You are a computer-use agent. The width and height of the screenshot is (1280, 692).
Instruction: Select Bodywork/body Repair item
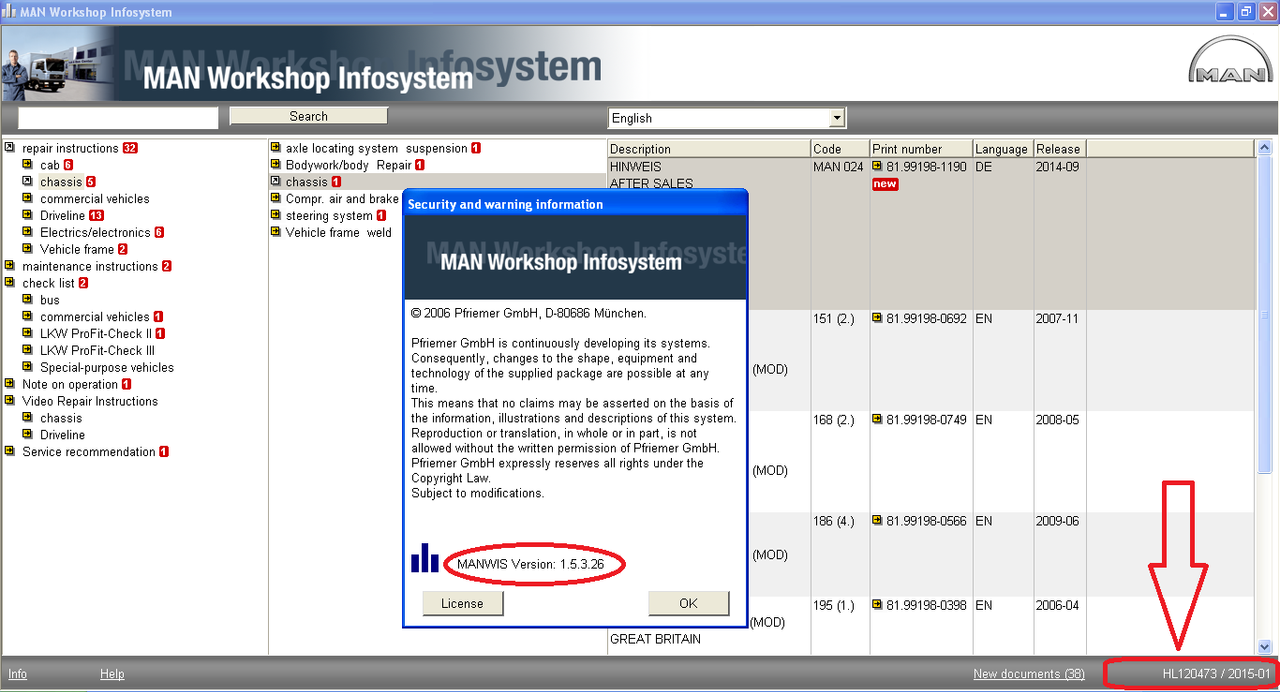[x=348, y=165]
